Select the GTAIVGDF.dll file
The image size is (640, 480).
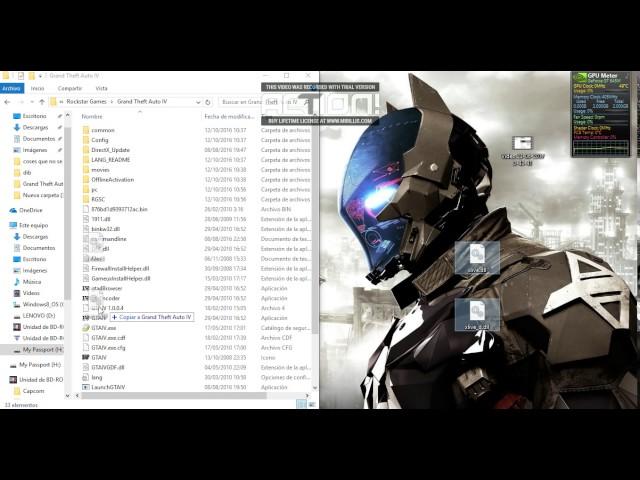107,367
